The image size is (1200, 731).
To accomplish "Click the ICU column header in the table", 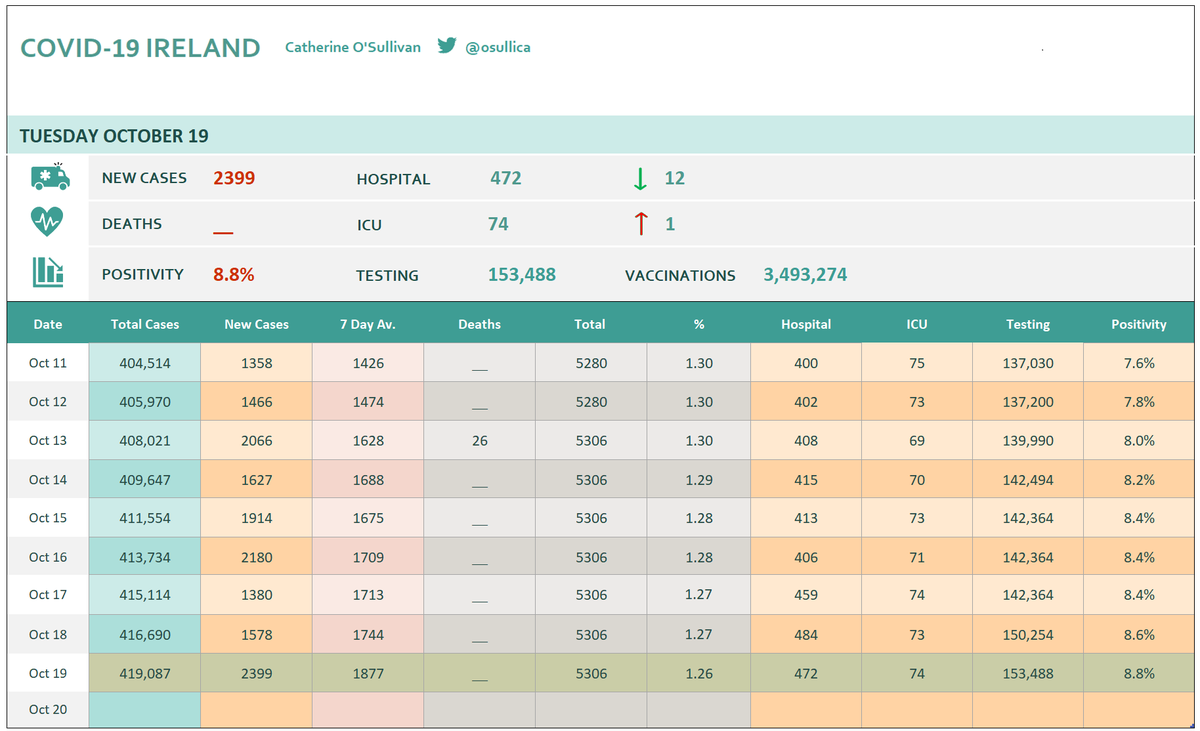I will (x=917, y=324).
